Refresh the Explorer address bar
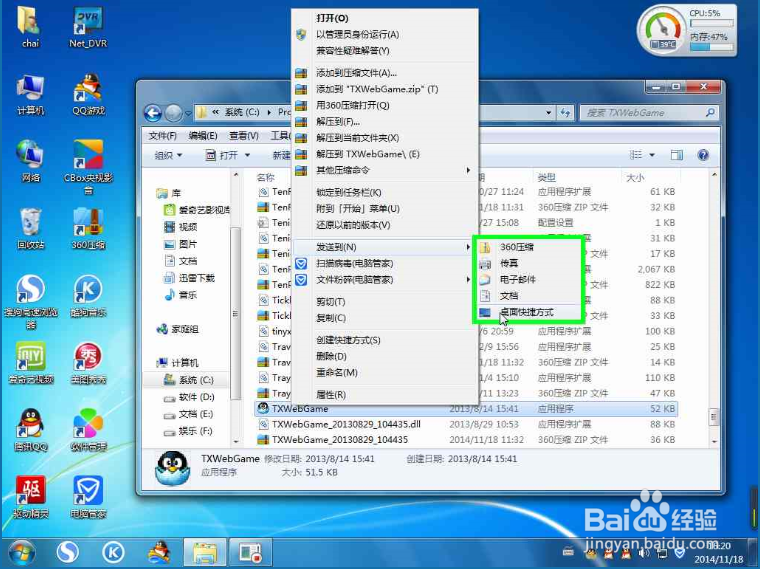The height and width of the screenshot is (570, 761). point(565,113)
